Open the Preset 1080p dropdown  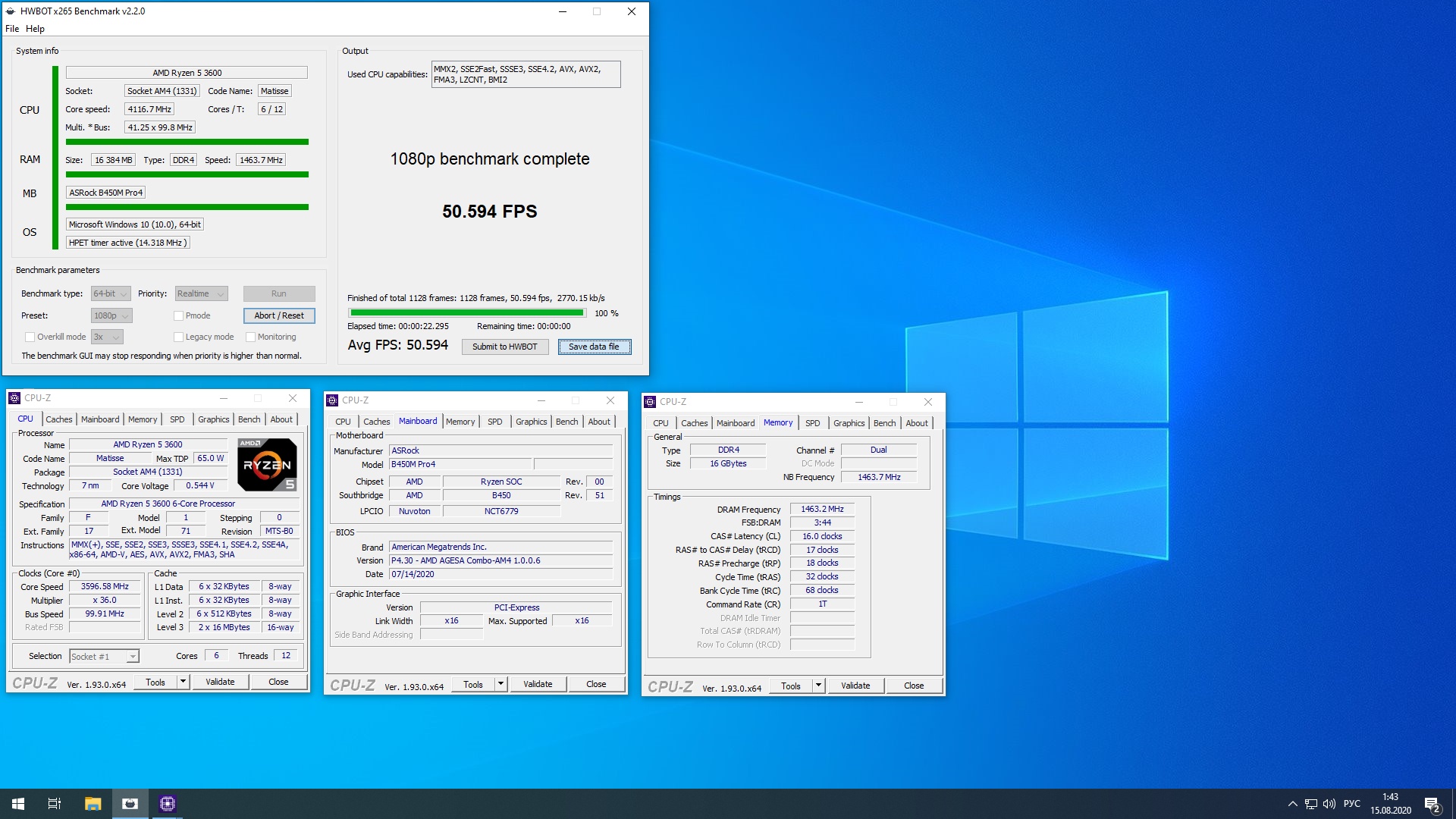point(111,316)
